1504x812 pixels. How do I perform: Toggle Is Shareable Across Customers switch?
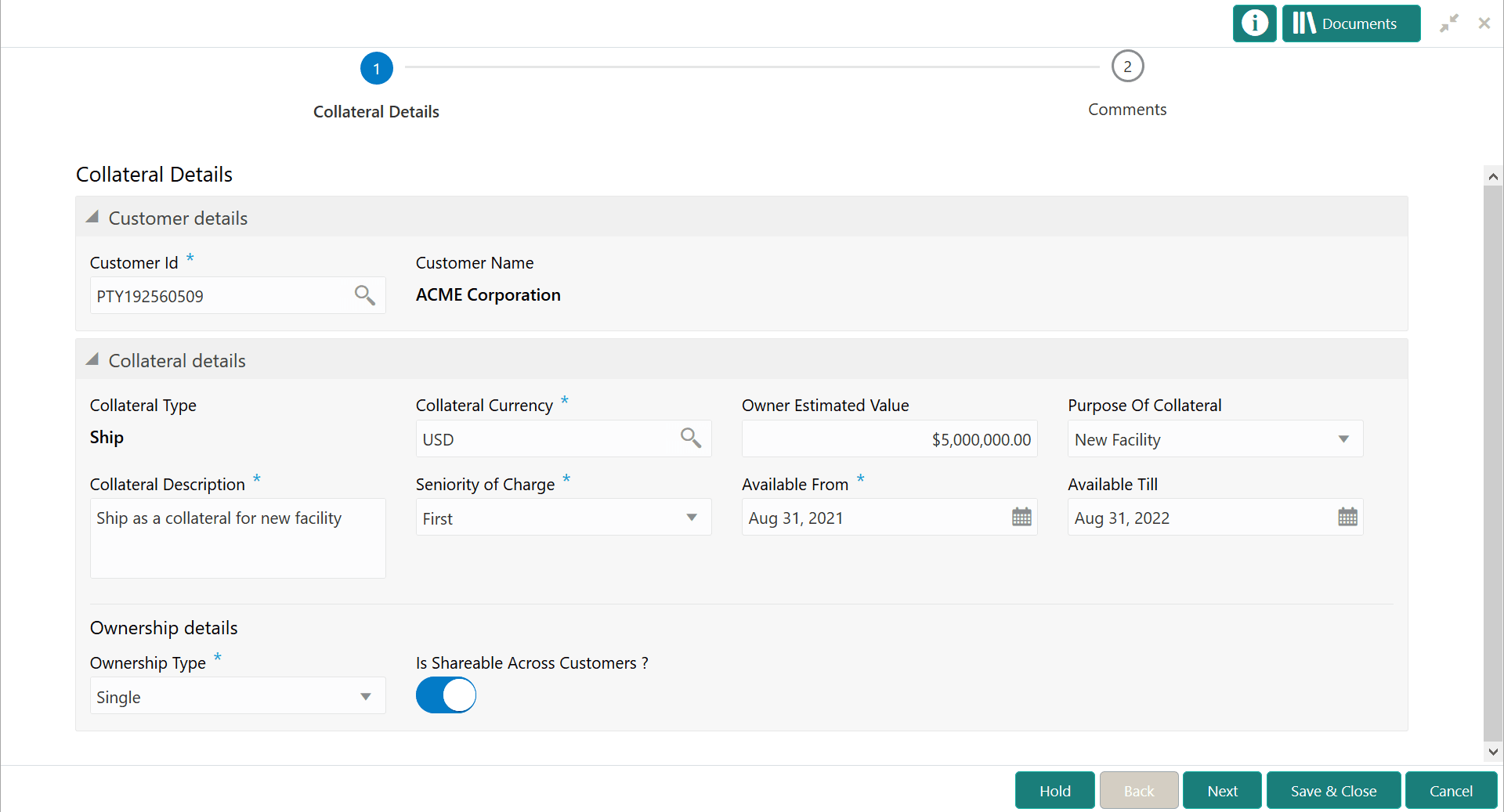click(446, 695)
